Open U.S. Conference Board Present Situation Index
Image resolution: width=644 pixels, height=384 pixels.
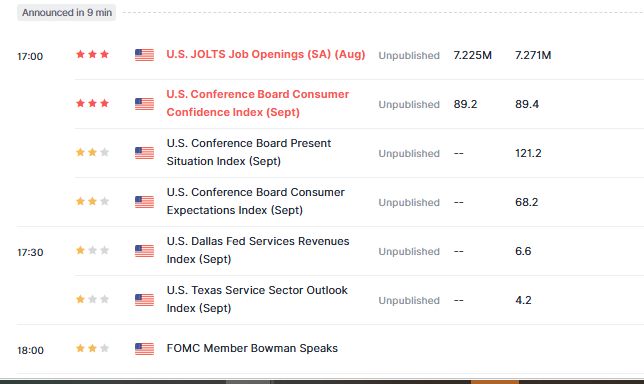point(248,152)
